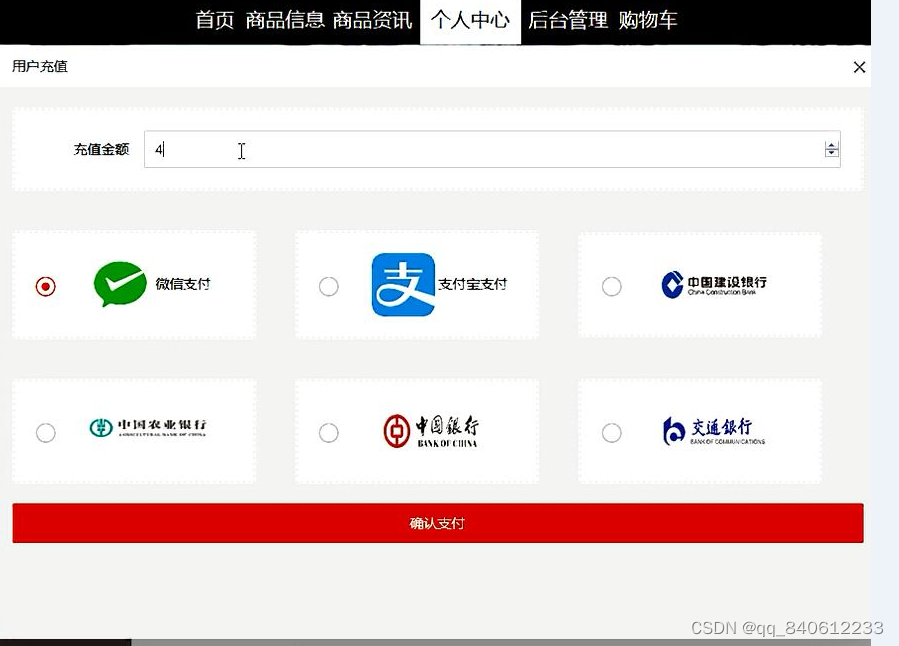The width and height of the screenshot is (899, 646).
Task: Choose China Construction Bank radio option
Action: (x=612, y=286)
